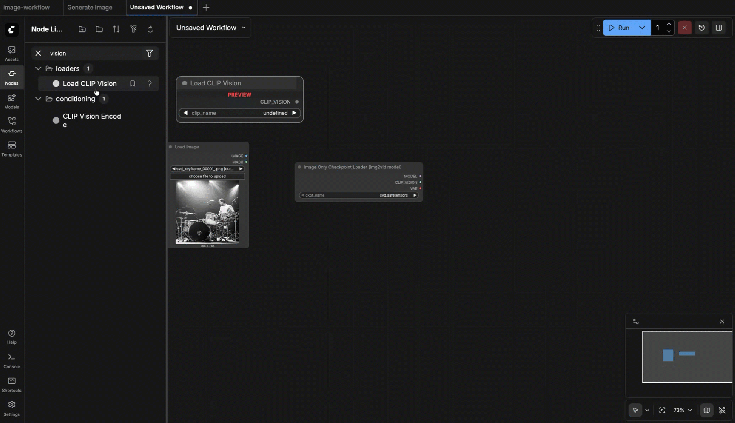
Task: Open the Templates sidebar panel
Action: coord(12,148)
